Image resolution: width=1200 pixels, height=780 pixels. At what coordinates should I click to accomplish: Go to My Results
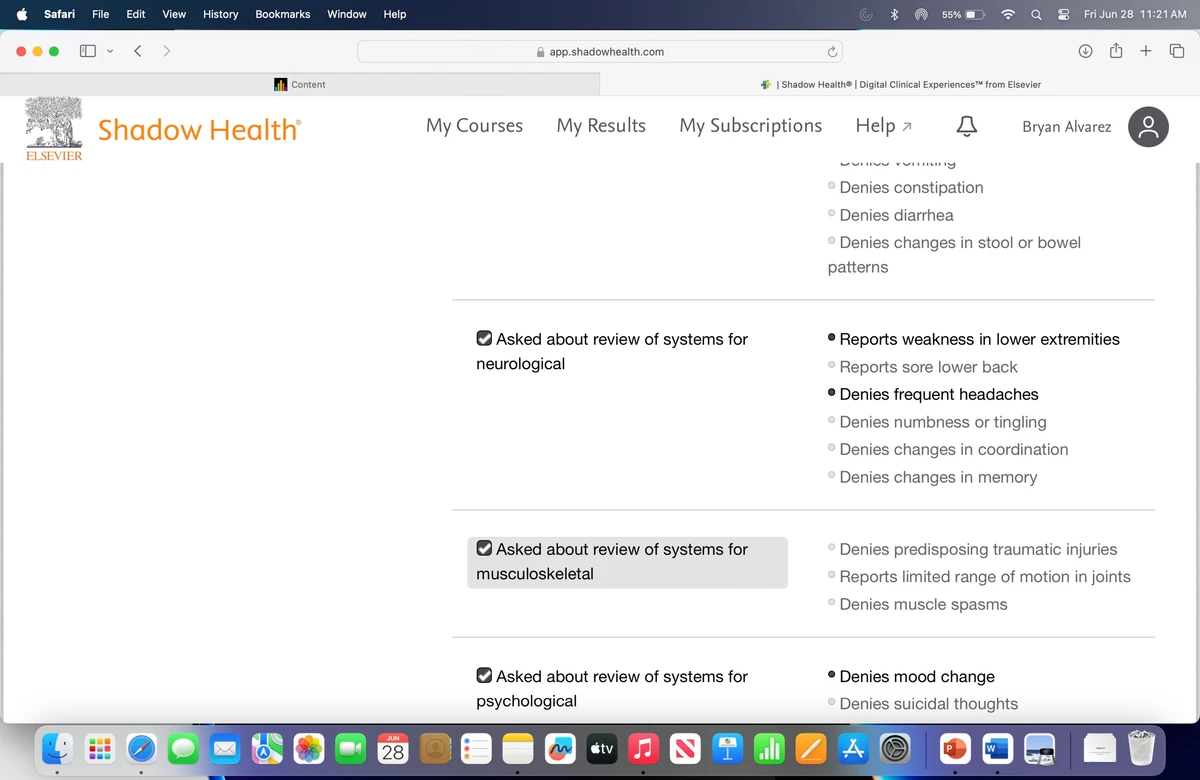click(x=601, y=126)
